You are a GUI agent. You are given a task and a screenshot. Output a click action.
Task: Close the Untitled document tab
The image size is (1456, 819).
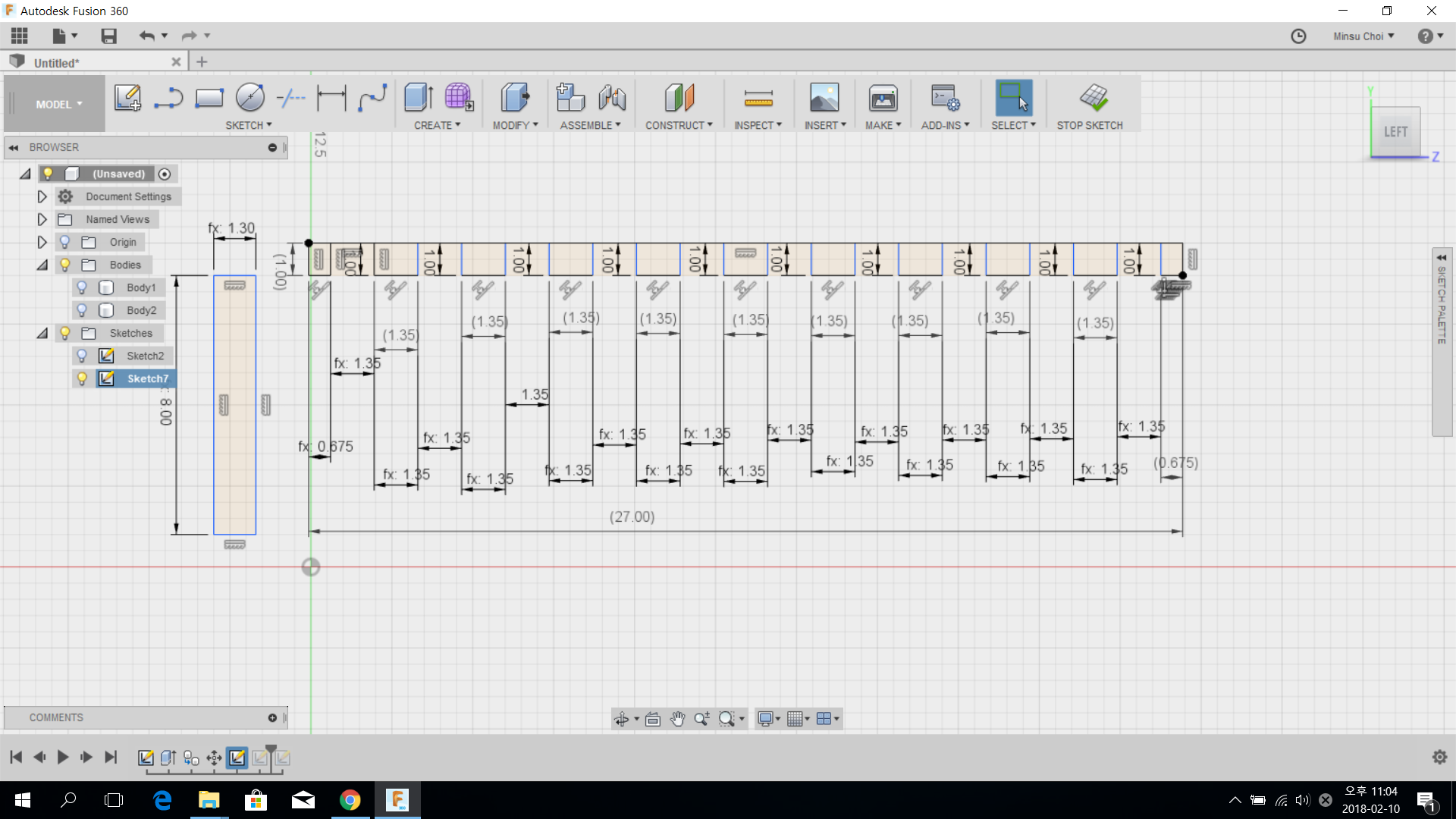click(176, 62)
